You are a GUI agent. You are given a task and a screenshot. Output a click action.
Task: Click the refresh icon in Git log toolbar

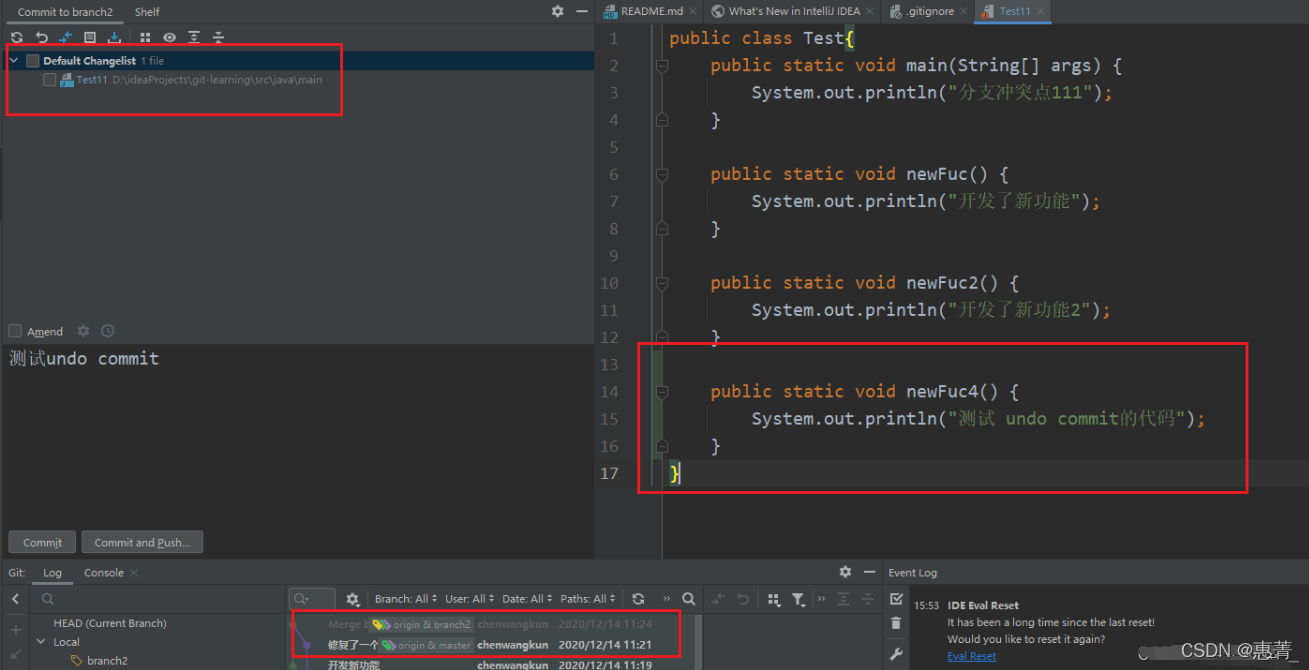638,599
